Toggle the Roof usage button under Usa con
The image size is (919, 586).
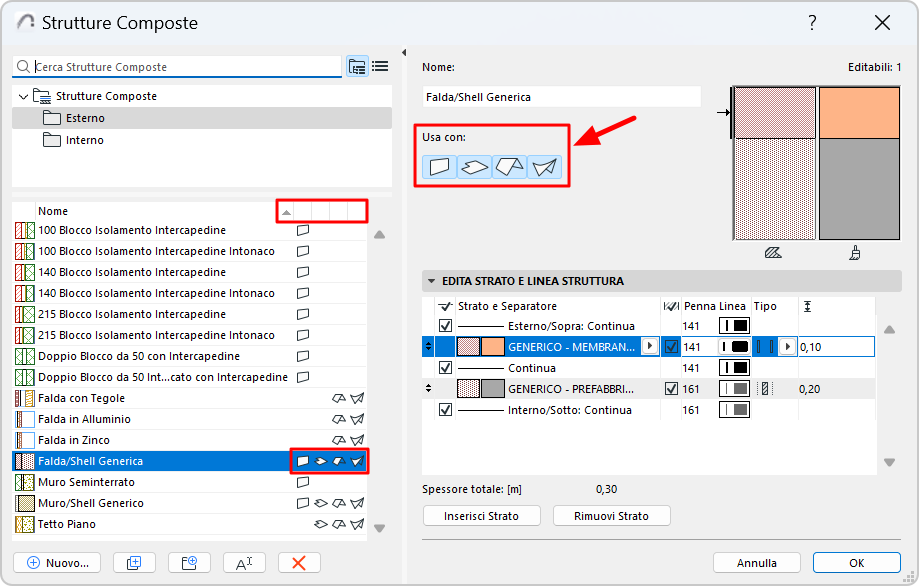[509, 167]
